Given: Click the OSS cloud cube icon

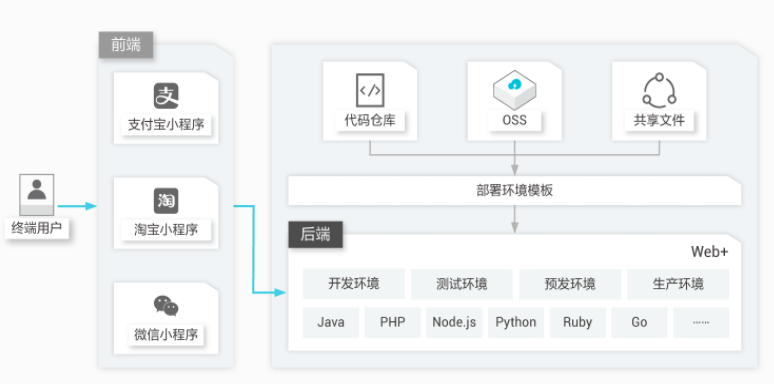Looking at the screenshot, I should 514,89.
